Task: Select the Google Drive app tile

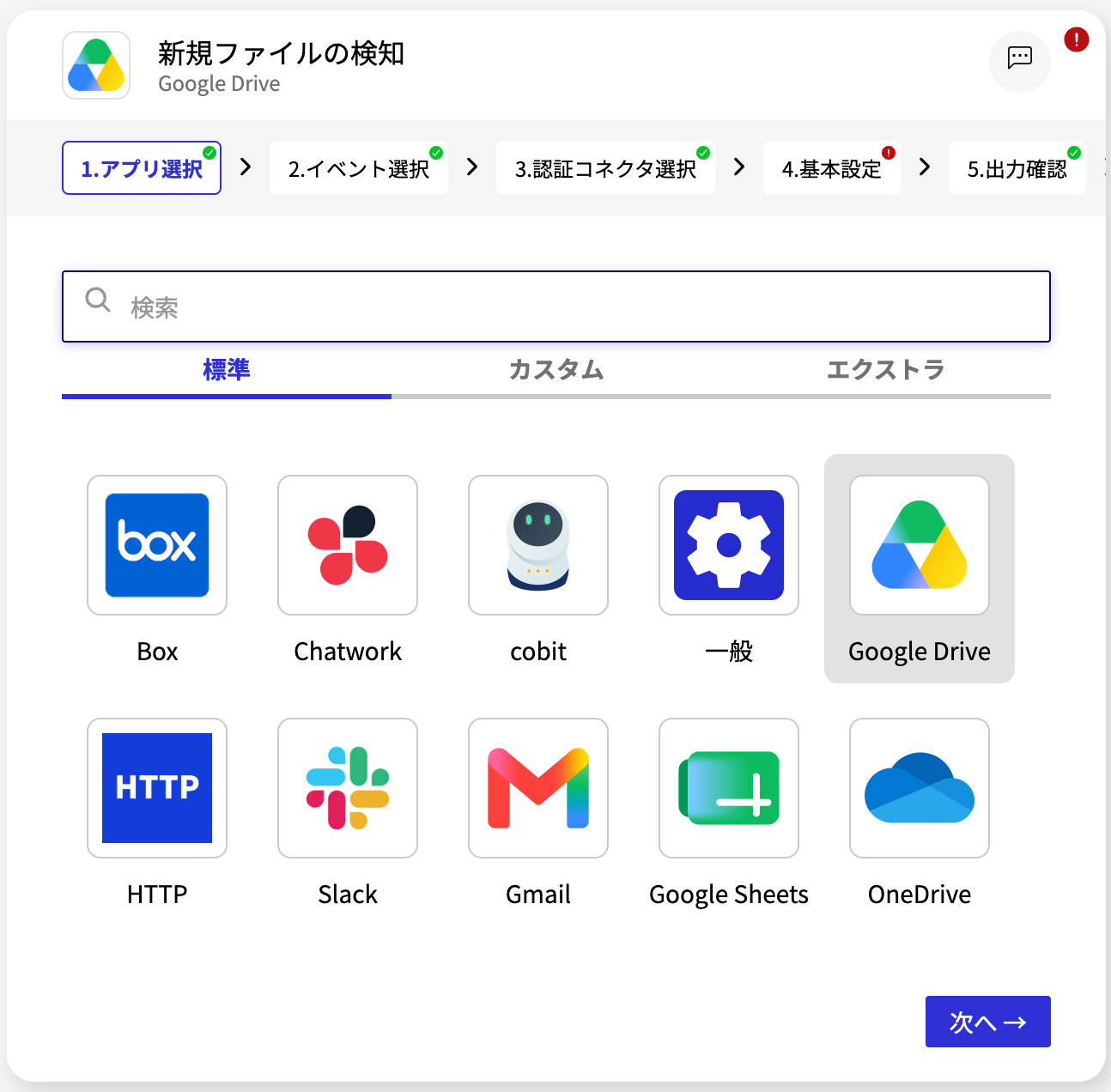Action: [920, 568]
